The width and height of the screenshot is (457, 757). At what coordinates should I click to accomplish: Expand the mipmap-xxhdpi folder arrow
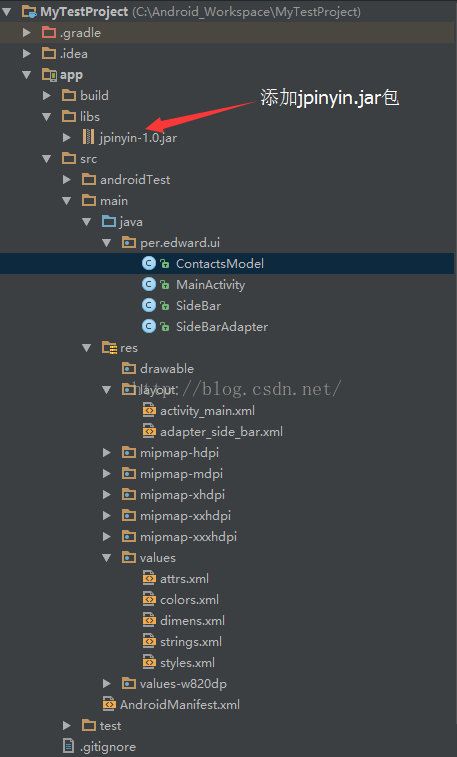click(107, 516)
